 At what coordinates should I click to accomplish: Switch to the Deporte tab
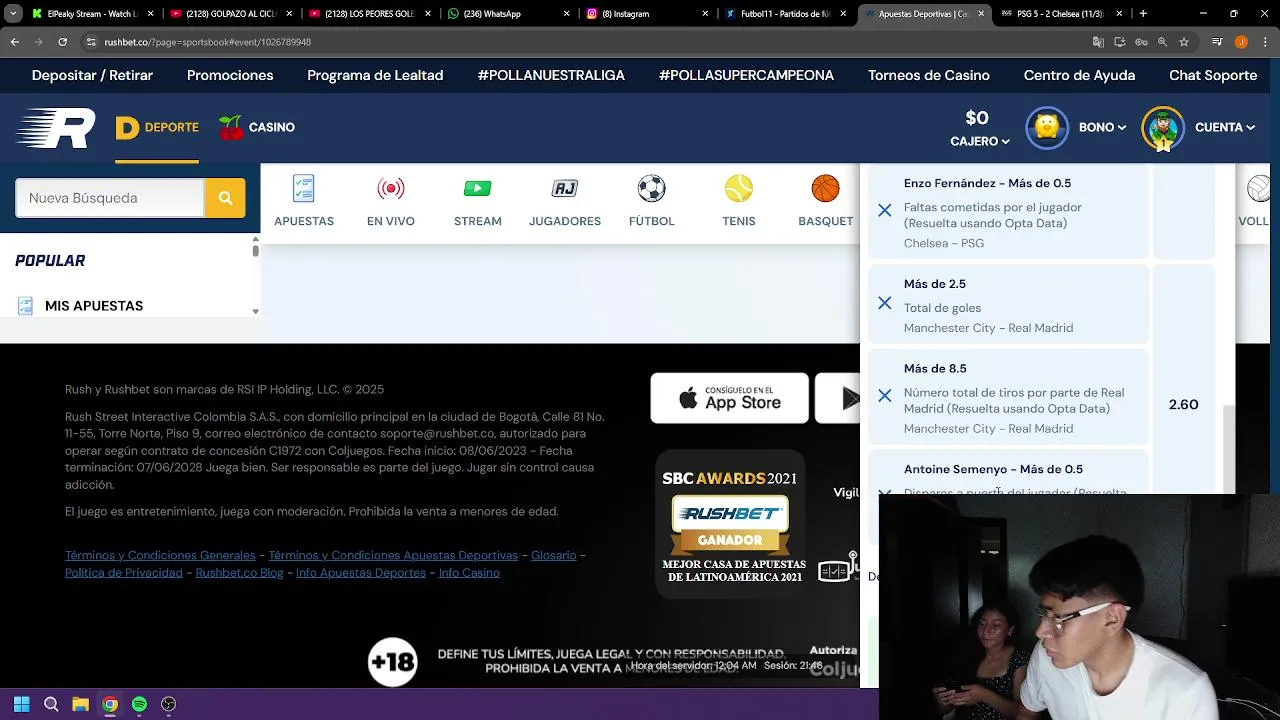(157, 127)
